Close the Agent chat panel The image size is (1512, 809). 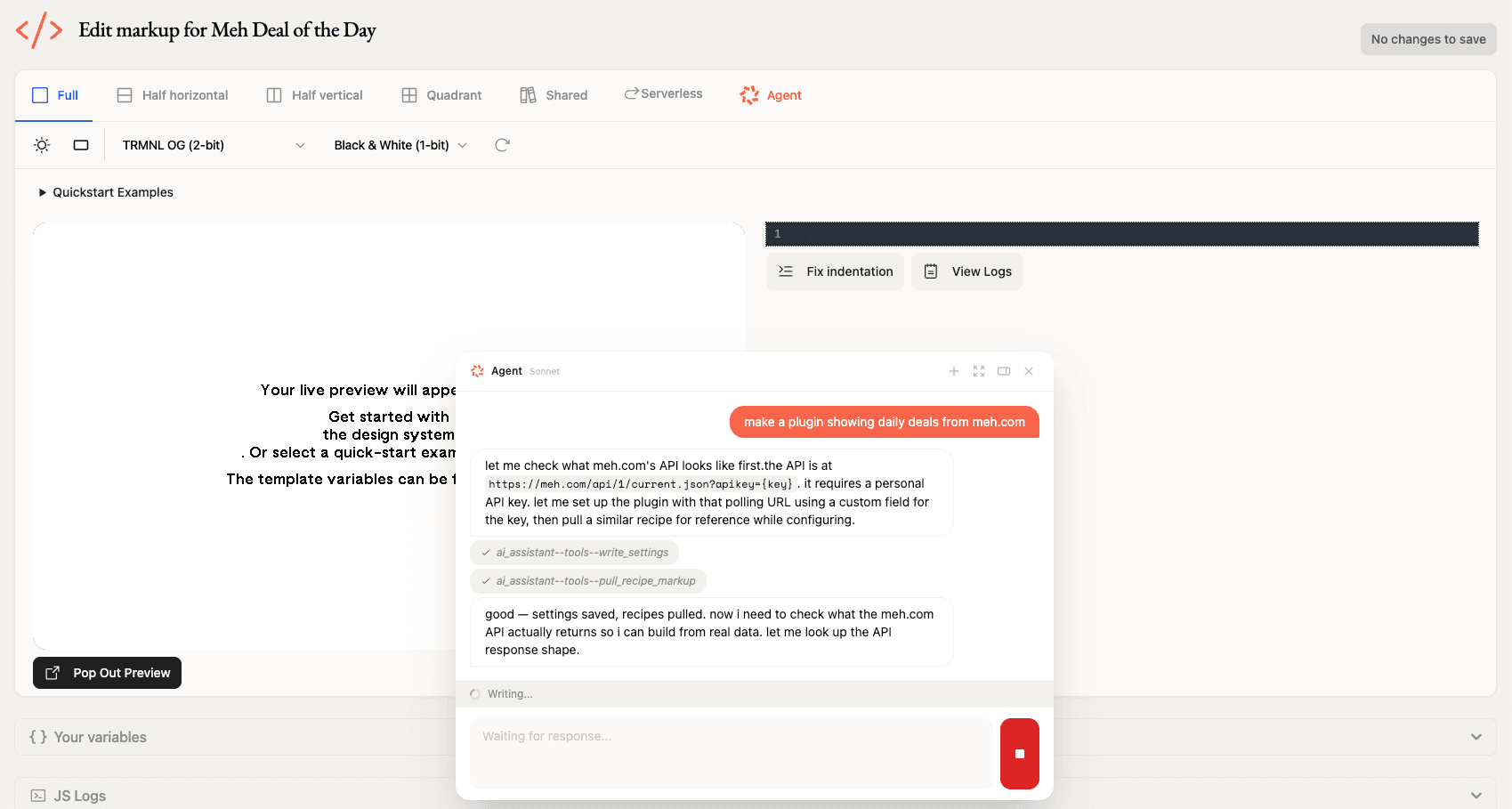(x=1029, y=371)
